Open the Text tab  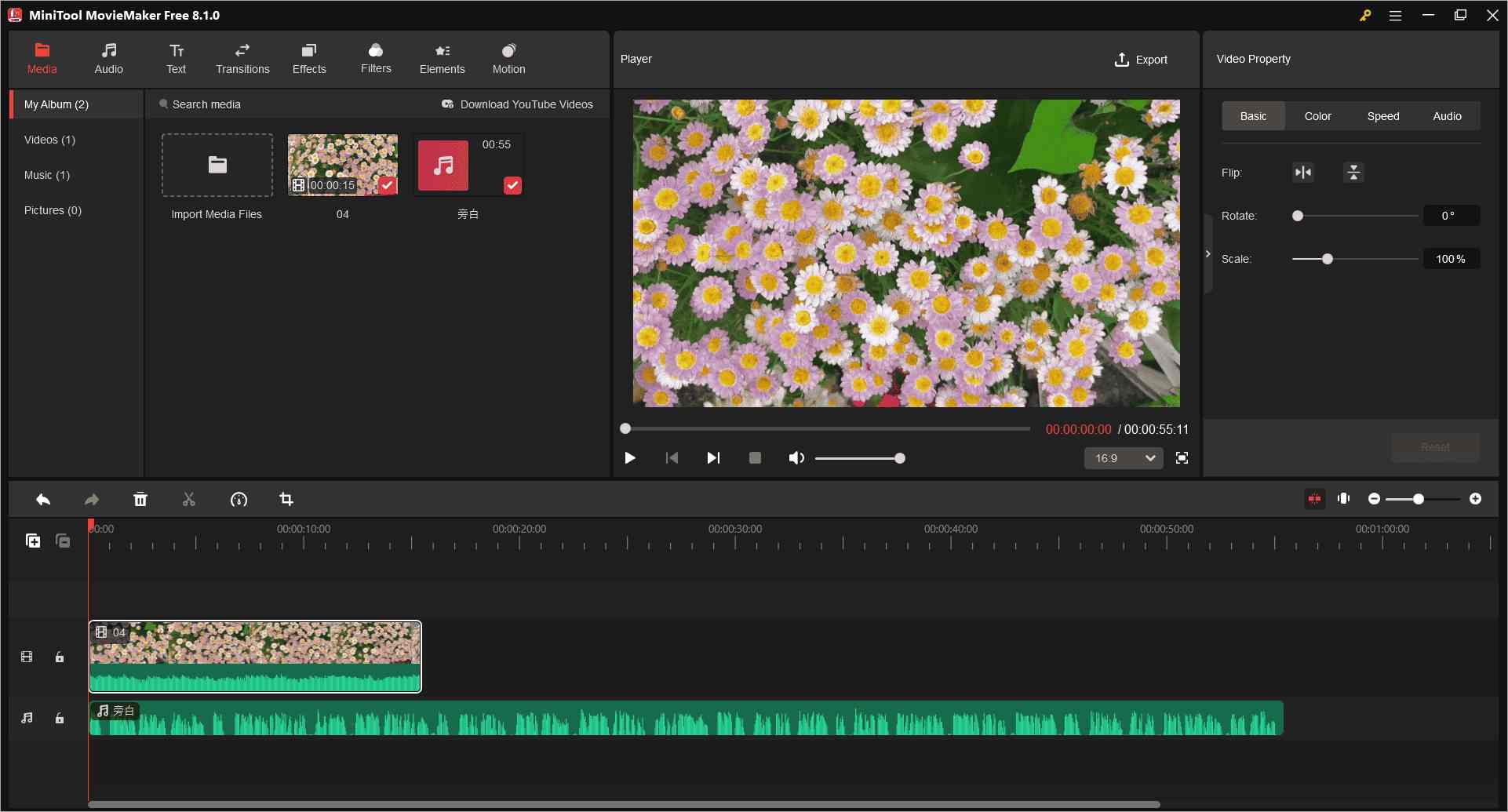177,59
